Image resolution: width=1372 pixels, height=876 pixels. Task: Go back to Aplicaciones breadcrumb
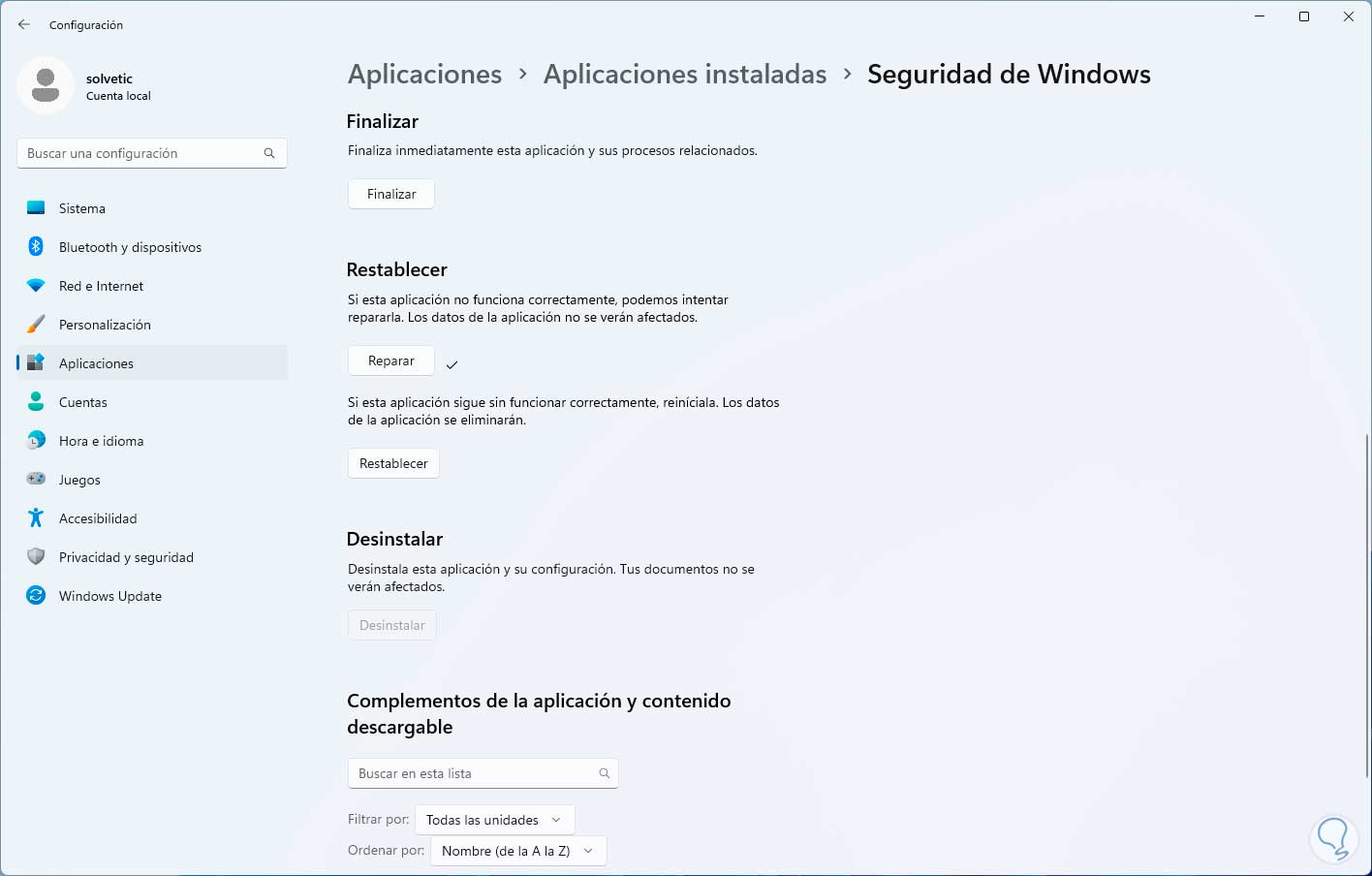tap(424, 75)
